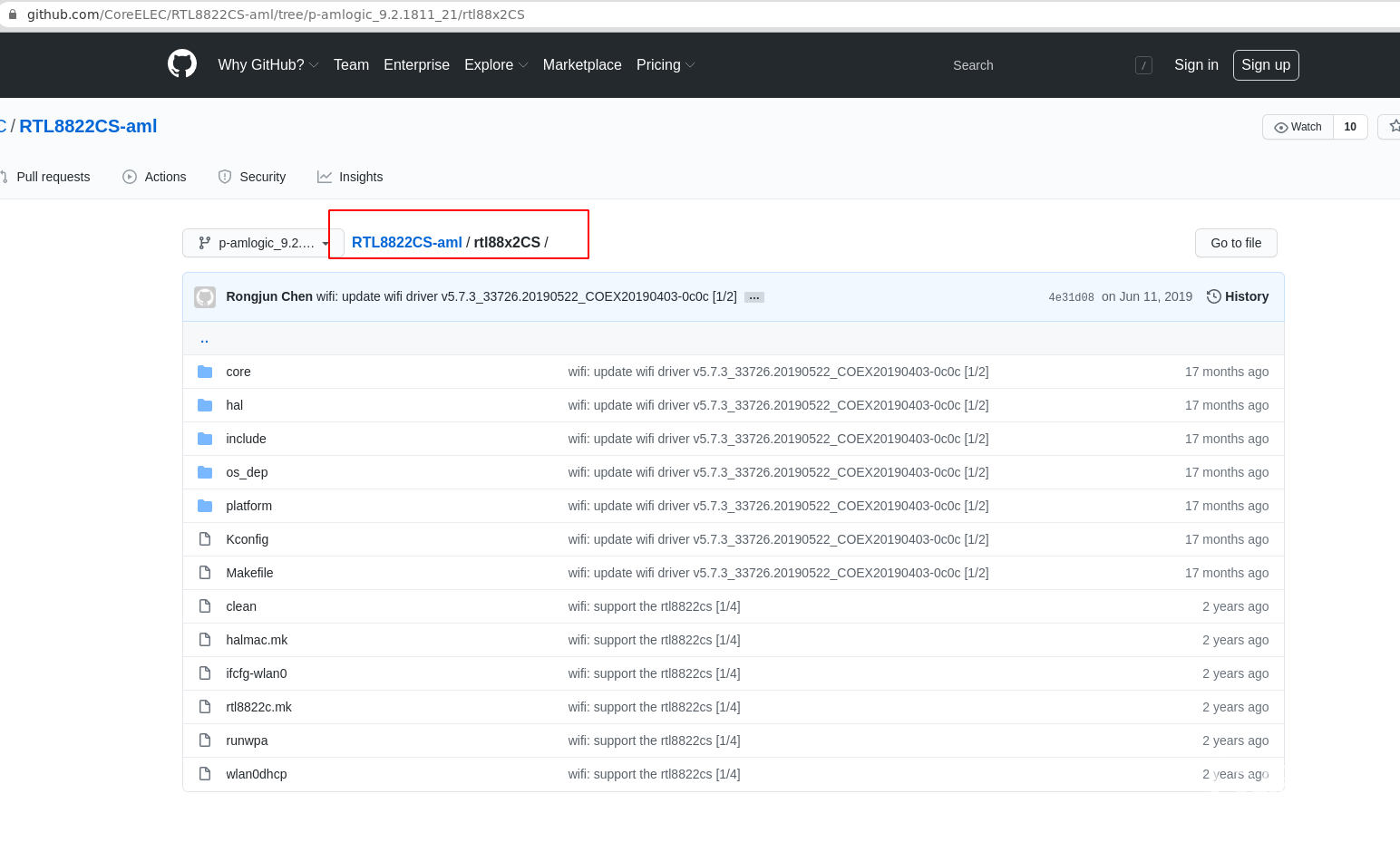
Task: Open the core folder icon
Action: [205, 372]
